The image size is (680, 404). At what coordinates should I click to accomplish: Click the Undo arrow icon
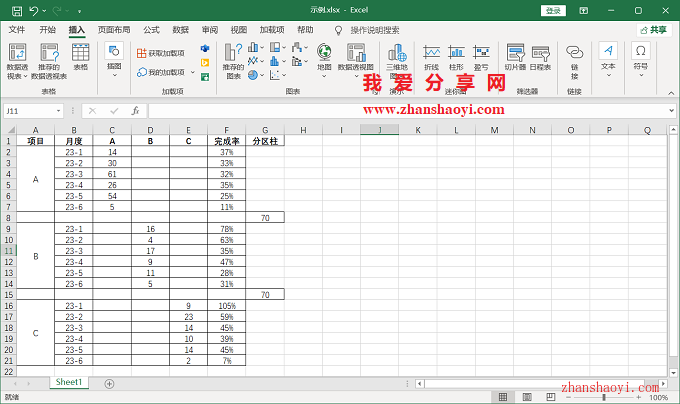click(33, 11)
